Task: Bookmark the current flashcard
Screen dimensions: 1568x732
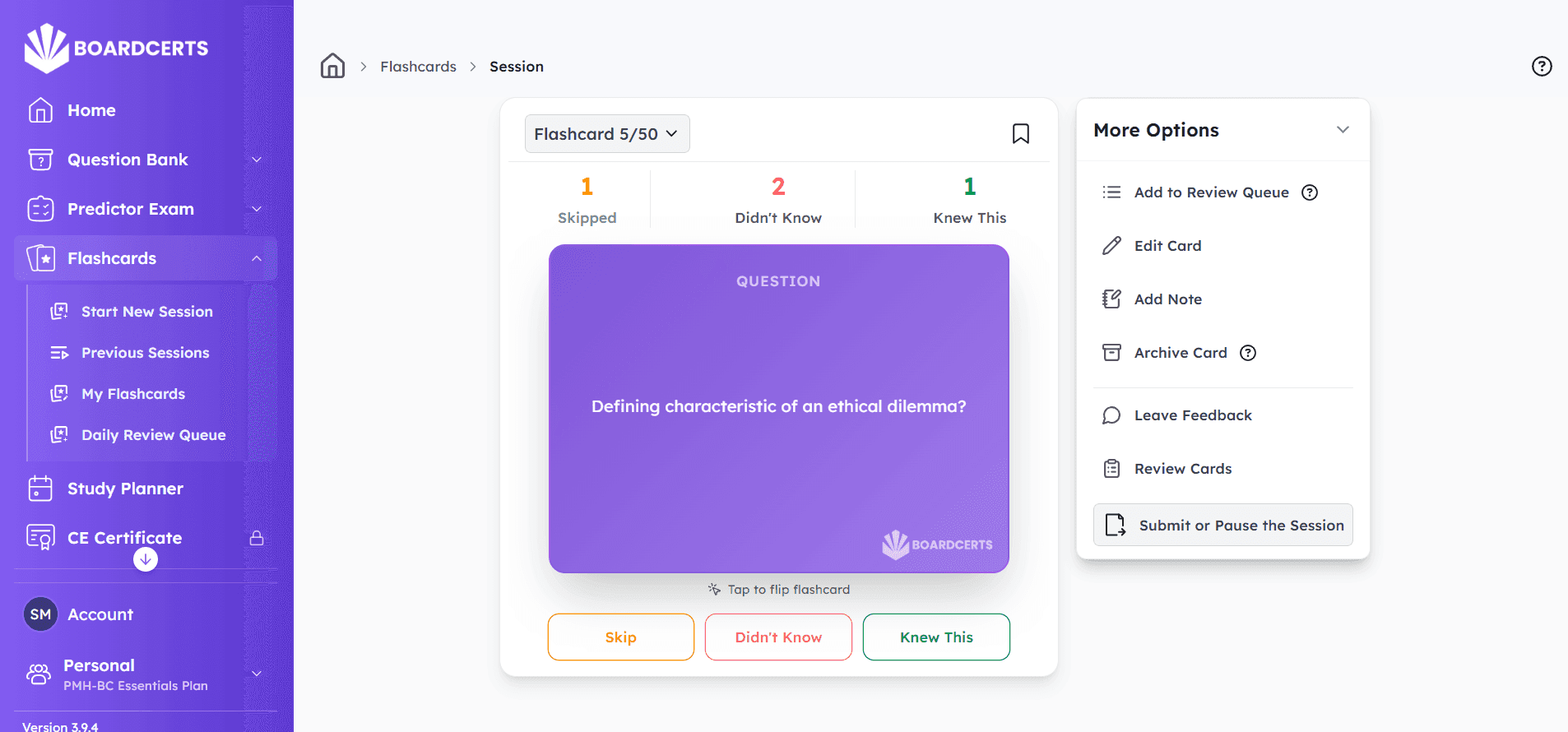Action: pos(1020,133)
